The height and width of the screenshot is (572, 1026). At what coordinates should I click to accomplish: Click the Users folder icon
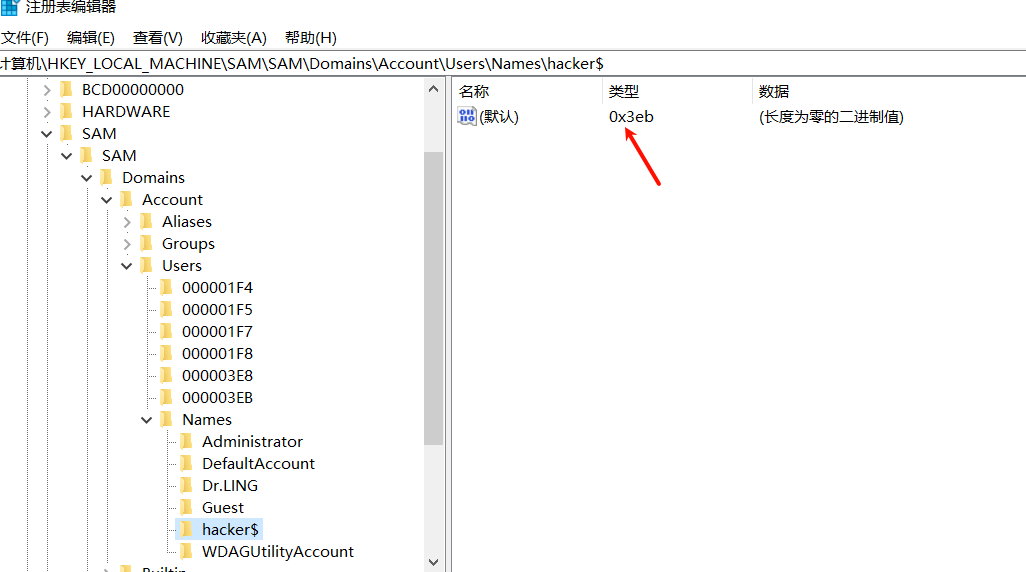pos(147,265)
